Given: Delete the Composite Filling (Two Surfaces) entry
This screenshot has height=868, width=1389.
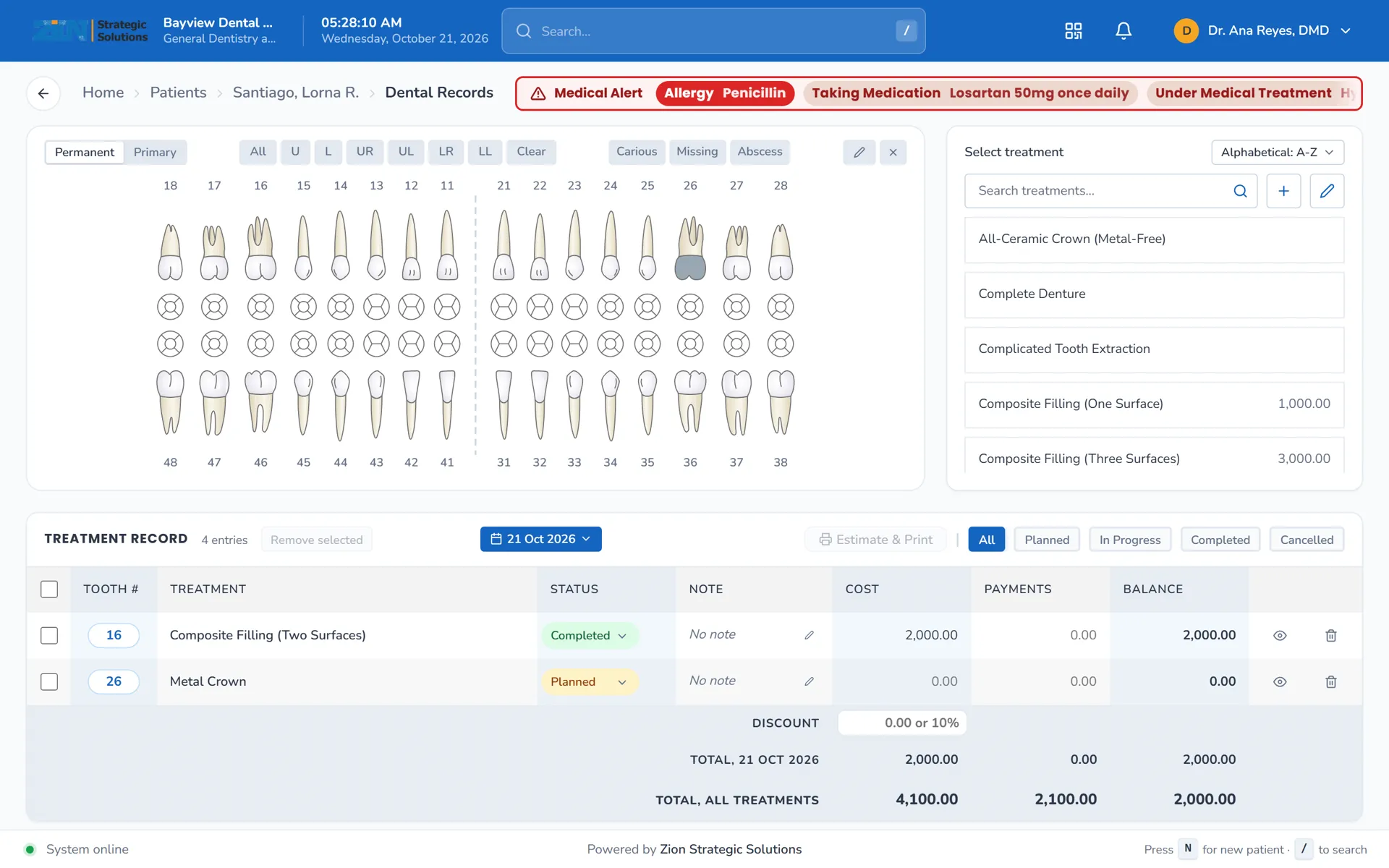Looking at the screenshot, I should 1330,635.
